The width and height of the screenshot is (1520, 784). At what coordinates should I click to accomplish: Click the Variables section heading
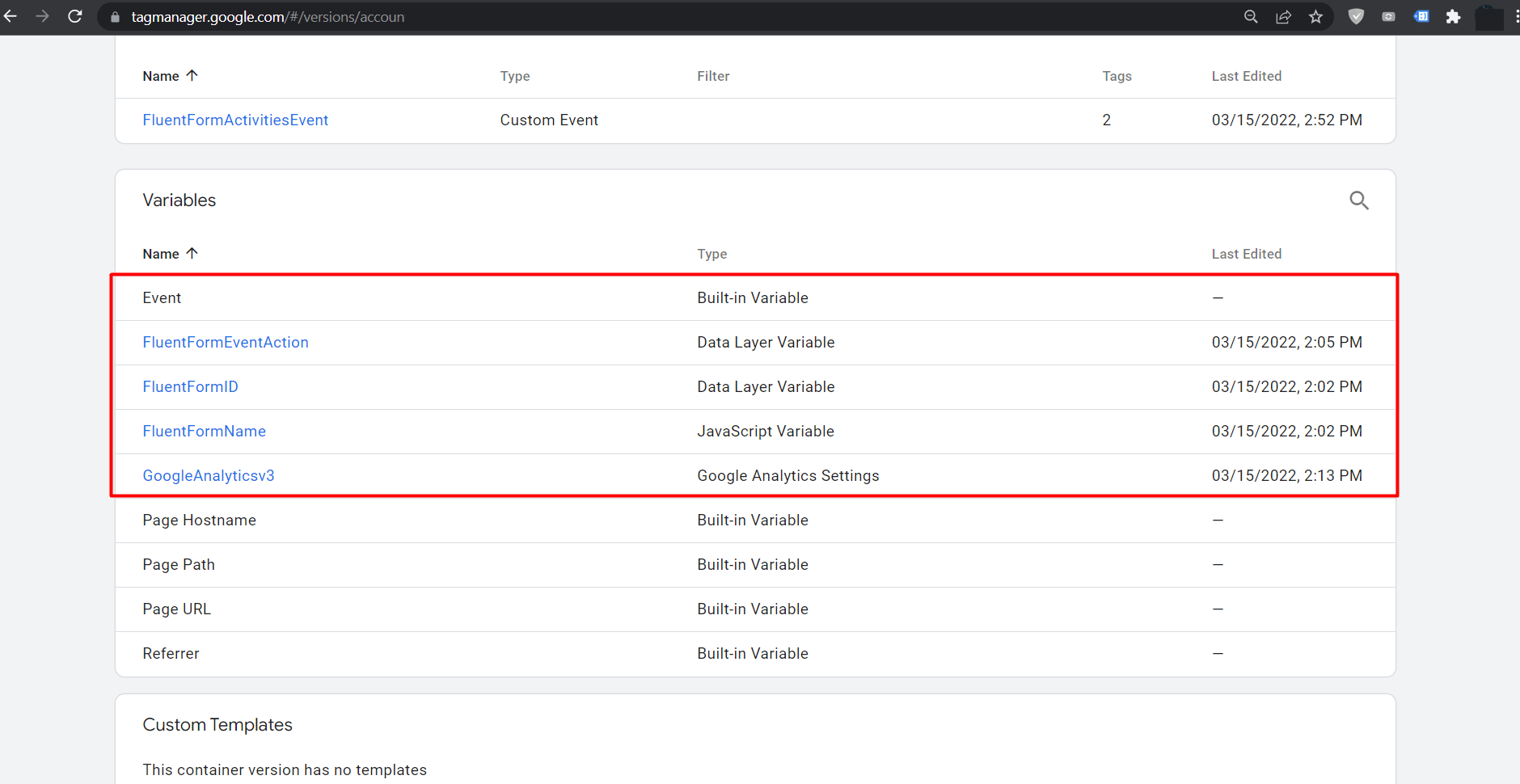coord(179,200)
